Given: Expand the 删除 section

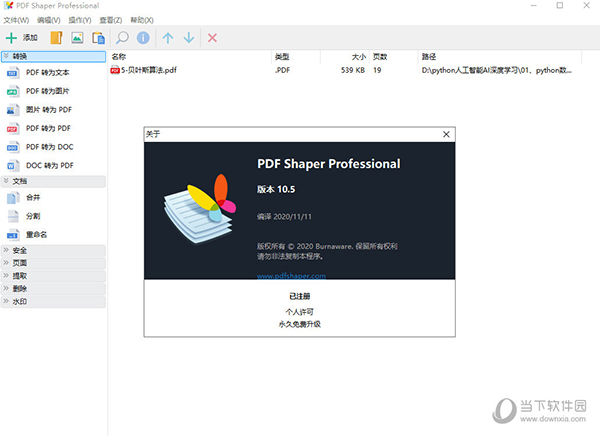Looking at the screenshot, I should [54, 289].
